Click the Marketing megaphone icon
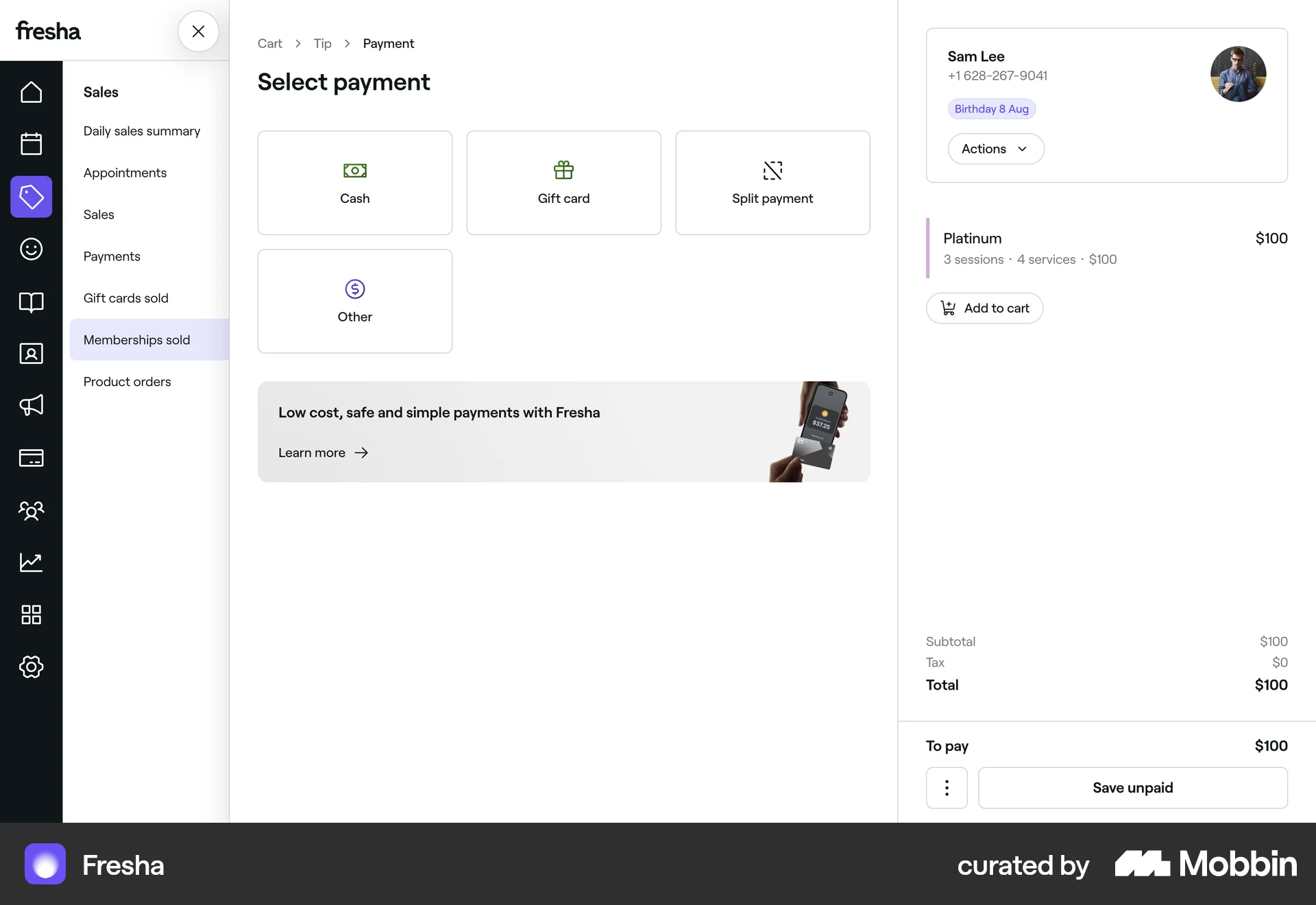The width and height of the screenshot is (1316, 905). [31, 406]
